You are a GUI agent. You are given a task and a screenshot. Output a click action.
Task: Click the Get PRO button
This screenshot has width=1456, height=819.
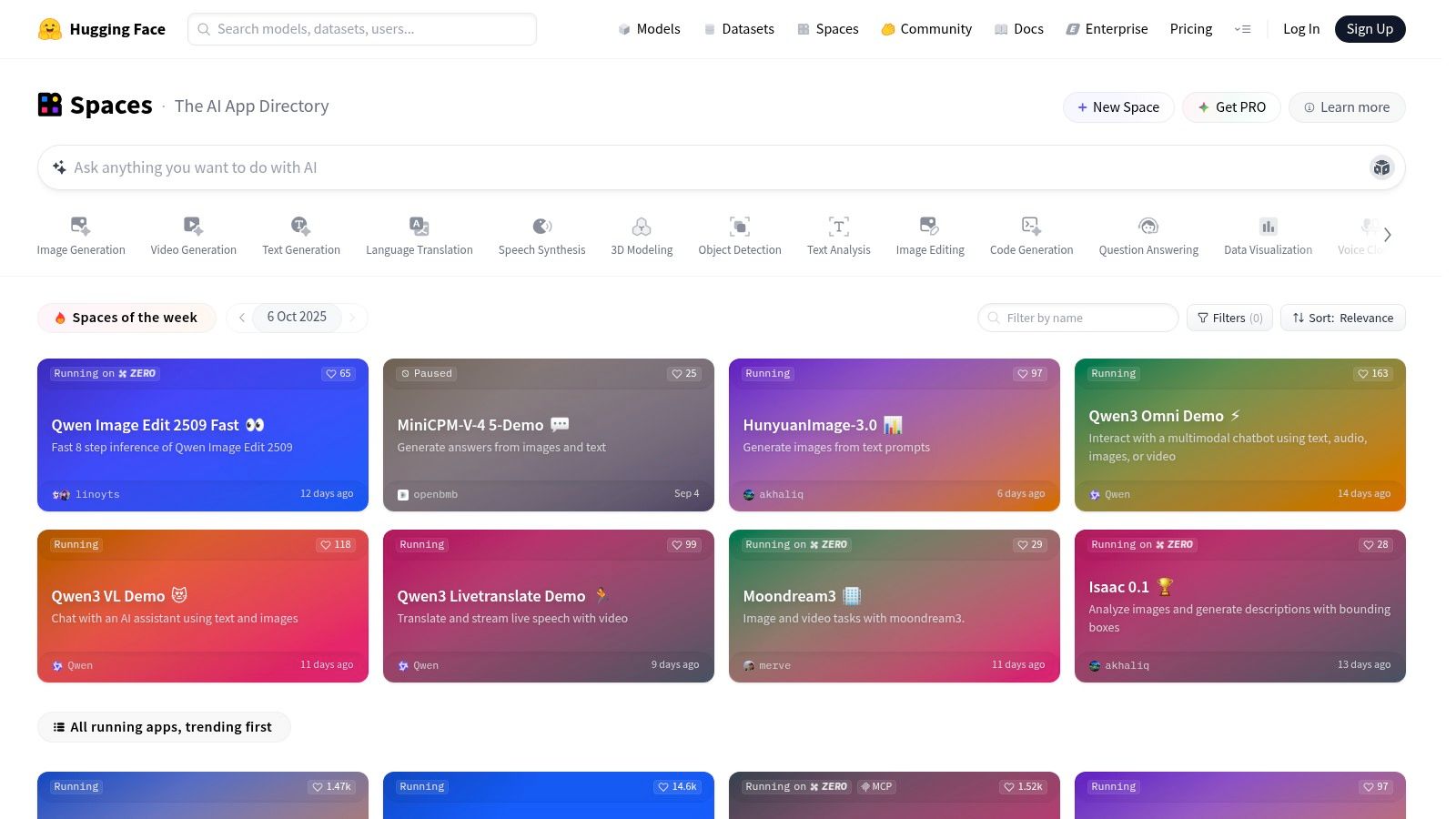tap(1231, 107)
